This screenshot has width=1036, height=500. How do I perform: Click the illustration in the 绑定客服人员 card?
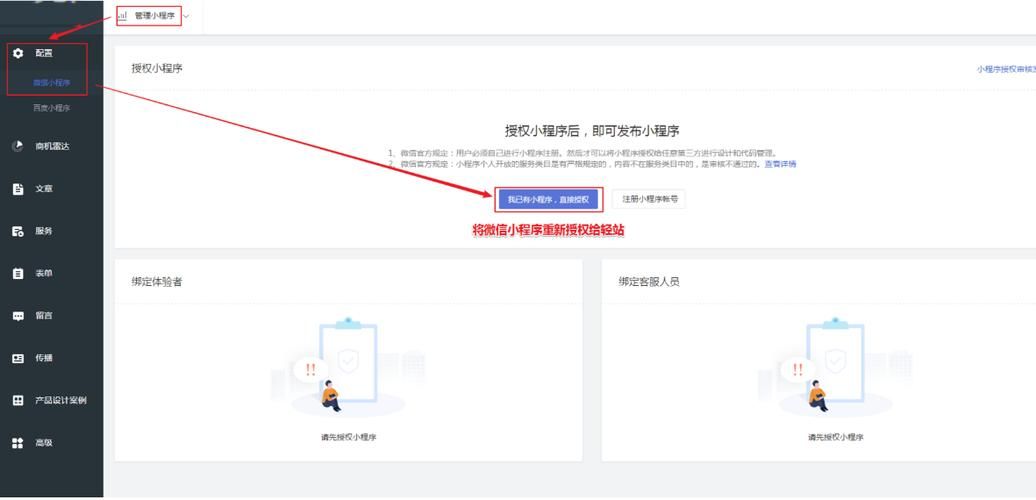[836, 367]
